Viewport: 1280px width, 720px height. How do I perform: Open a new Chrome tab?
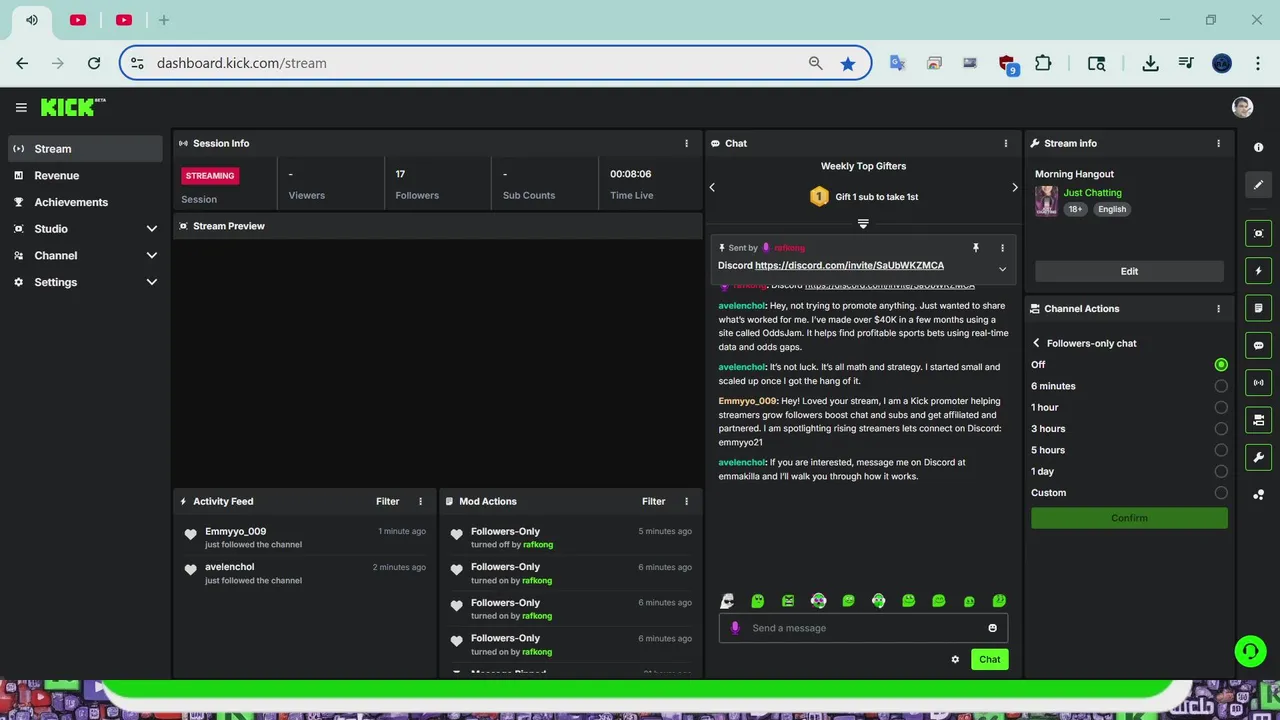click(164, 20)
